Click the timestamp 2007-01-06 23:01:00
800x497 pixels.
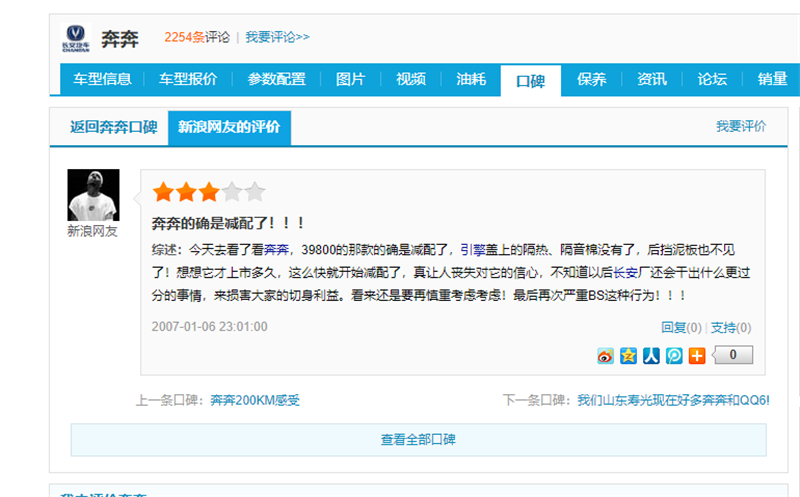[209, 327]
